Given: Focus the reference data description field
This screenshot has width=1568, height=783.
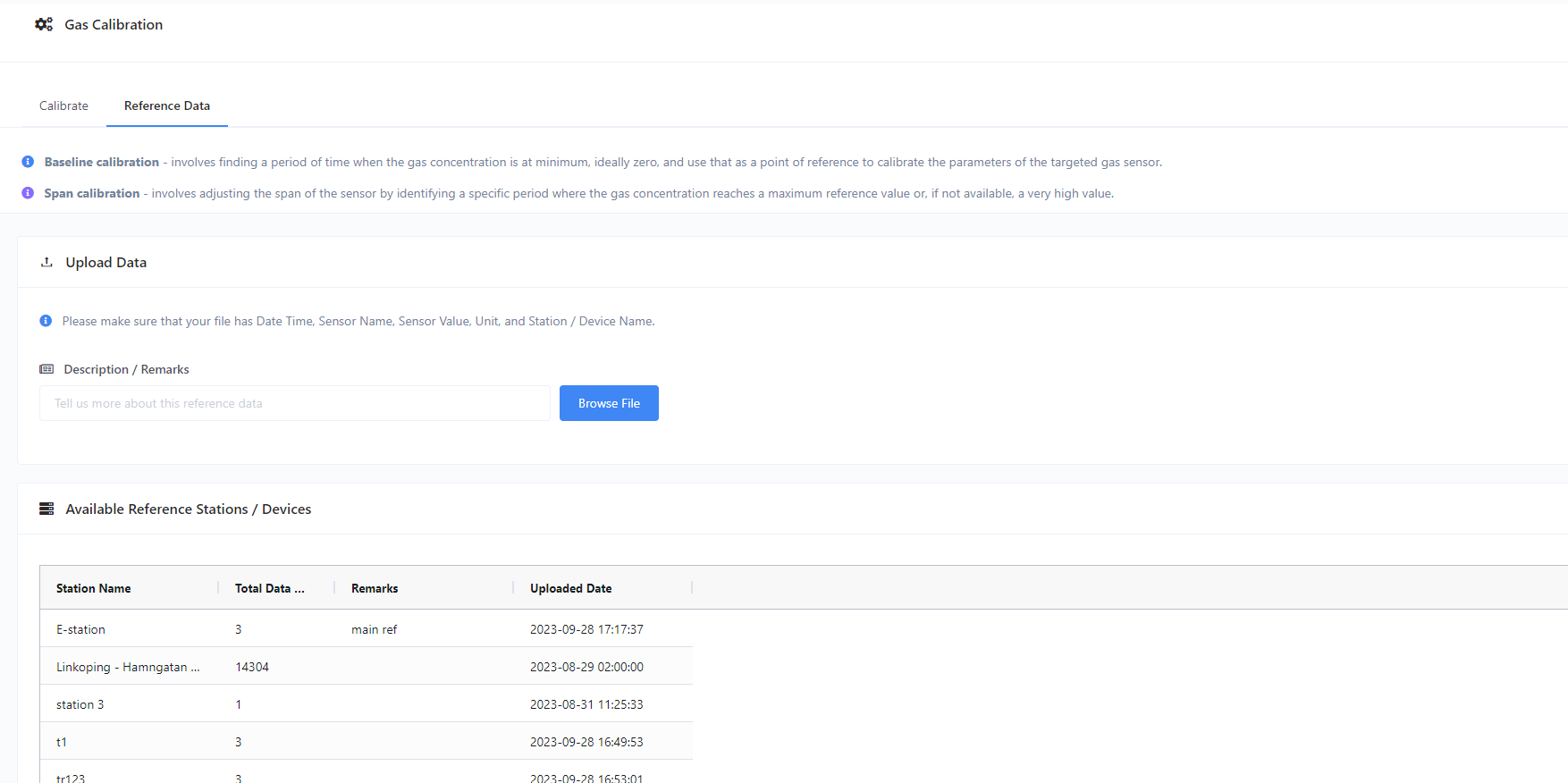Looking at the screenshot, I should [x=295, y=403].
